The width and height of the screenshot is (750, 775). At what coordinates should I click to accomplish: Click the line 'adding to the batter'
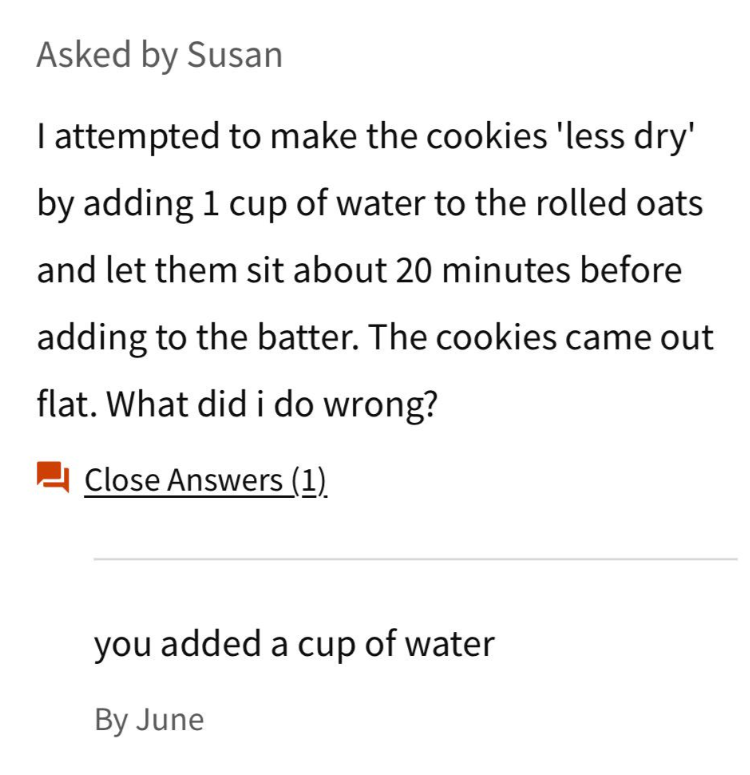(375, 338)
